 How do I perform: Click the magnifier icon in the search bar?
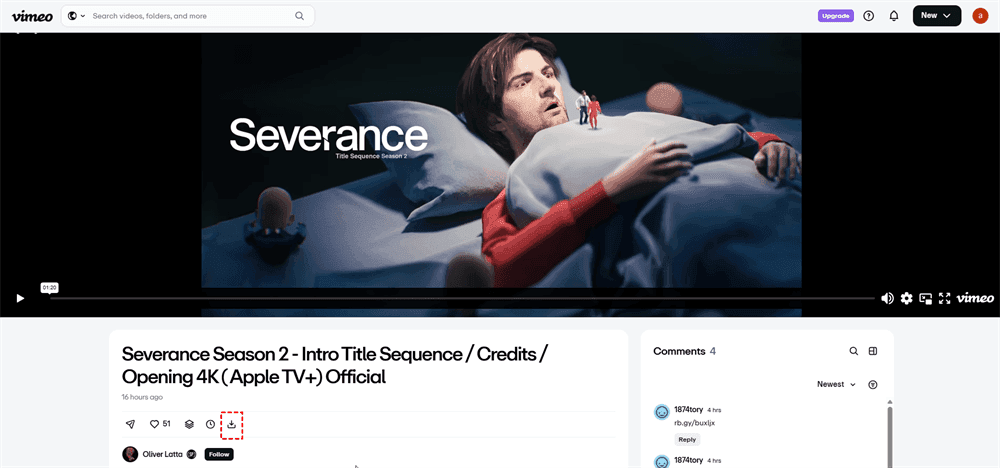tap(299, 16)
